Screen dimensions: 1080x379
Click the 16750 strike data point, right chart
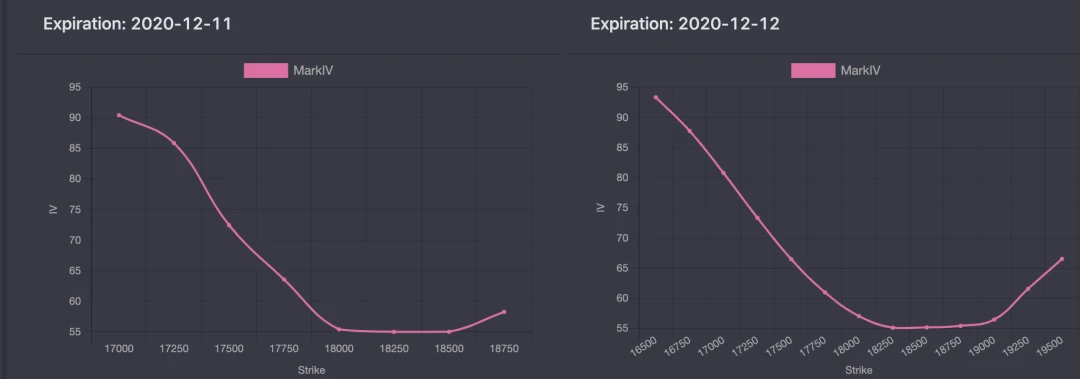(x=689, y=131)
